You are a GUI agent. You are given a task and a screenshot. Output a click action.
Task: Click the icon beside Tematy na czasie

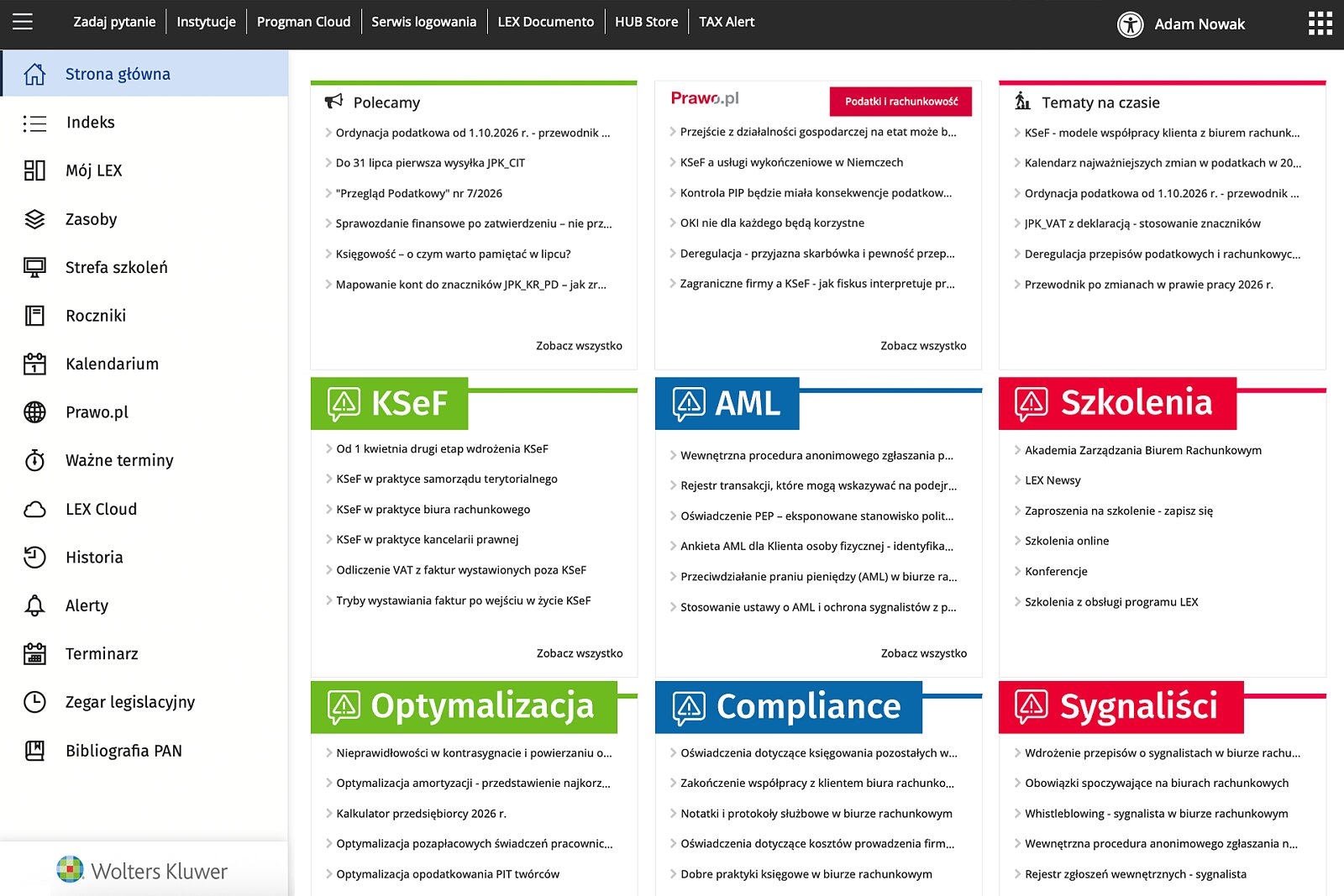point(1022,101)
